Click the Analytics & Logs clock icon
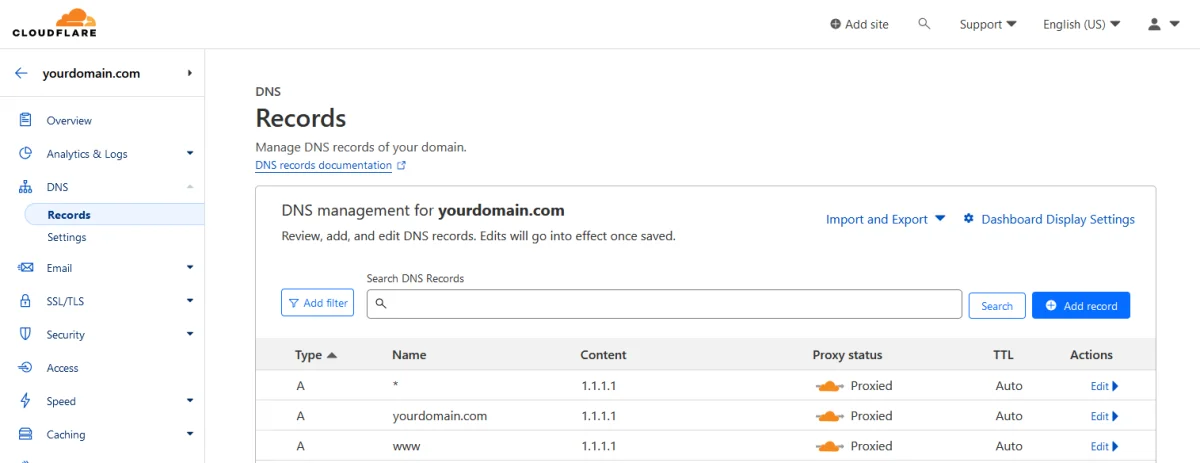Screen dimensions: 1200x463 click(x=26, y=154)
